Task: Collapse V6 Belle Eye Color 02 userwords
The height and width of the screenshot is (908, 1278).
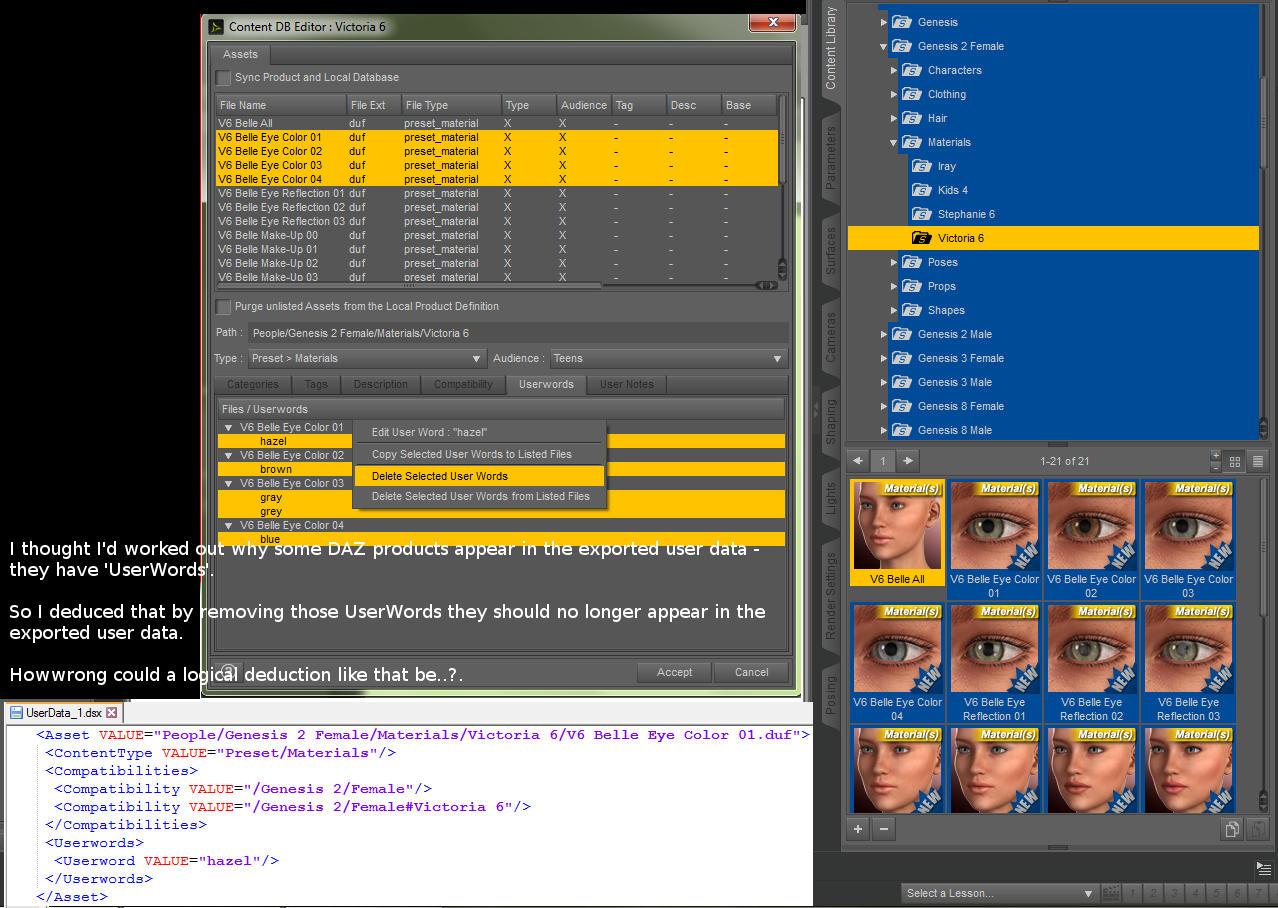Action: pos(228,455)
